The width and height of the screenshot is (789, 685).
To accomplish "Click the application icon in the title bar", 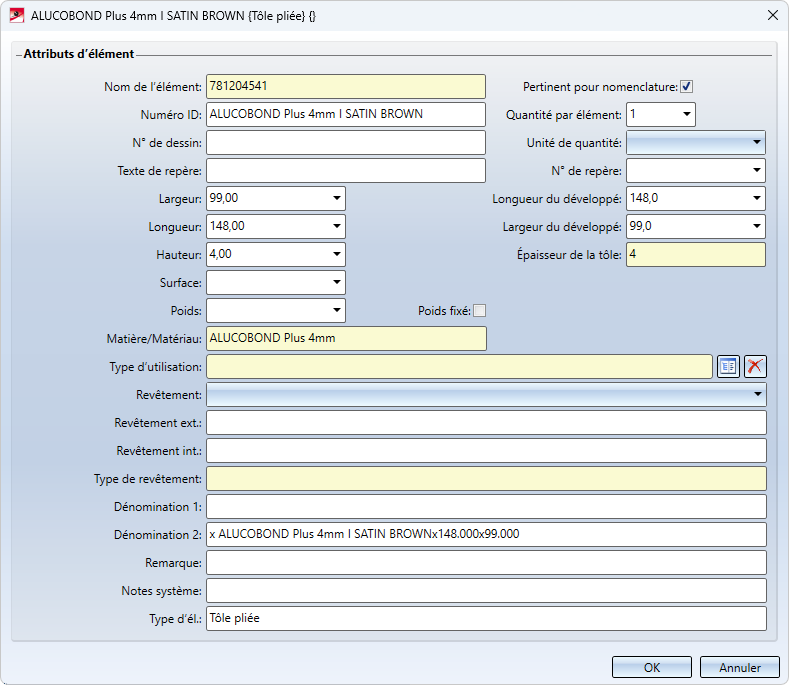I will [x=15, y=15].
